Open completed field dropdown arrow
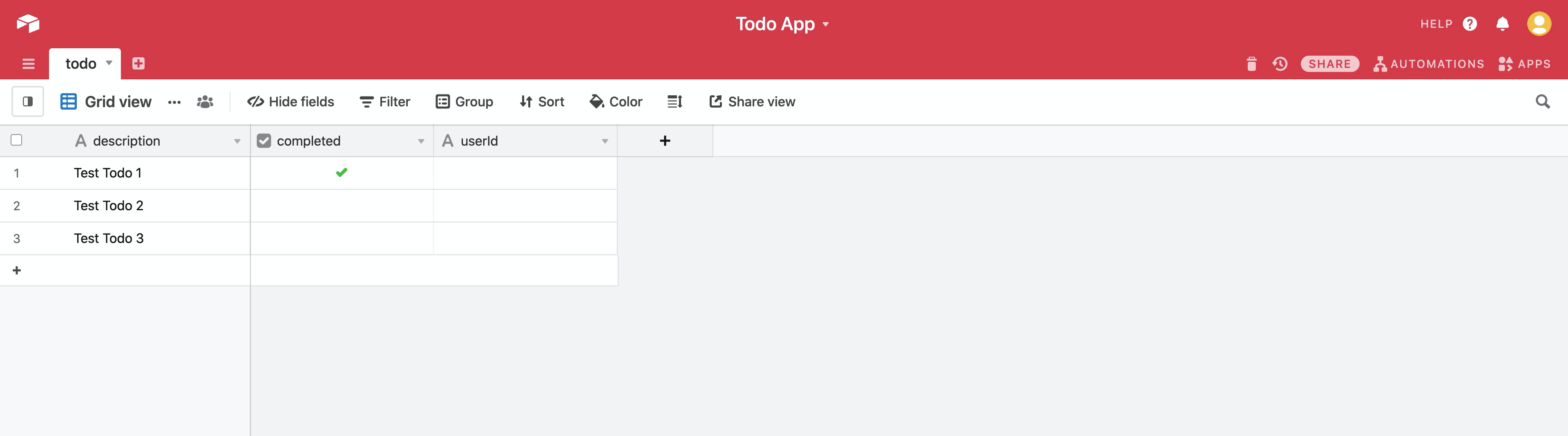 click(421, 142)
